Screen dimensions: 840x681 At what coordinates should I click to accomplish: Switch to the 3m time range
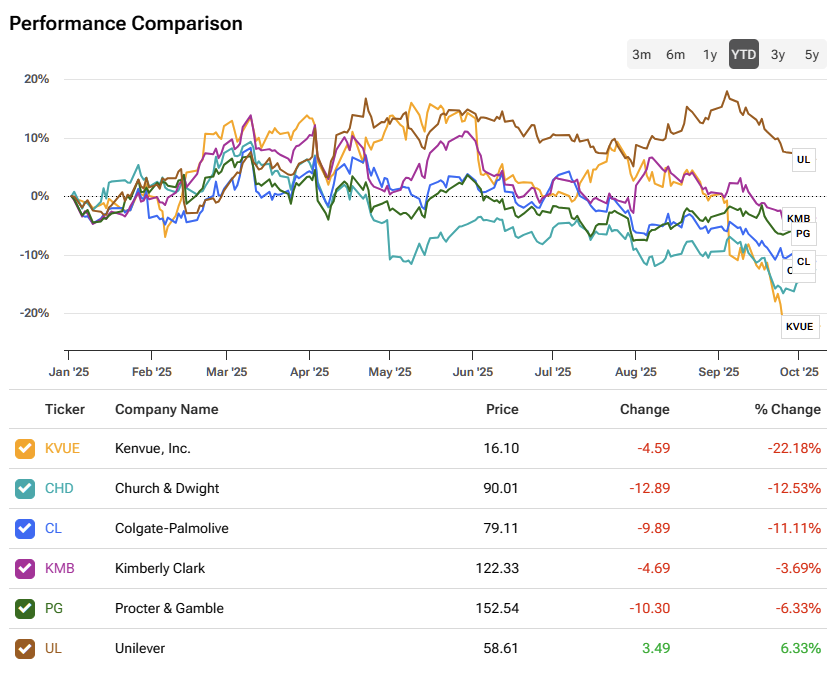(642, 55)
